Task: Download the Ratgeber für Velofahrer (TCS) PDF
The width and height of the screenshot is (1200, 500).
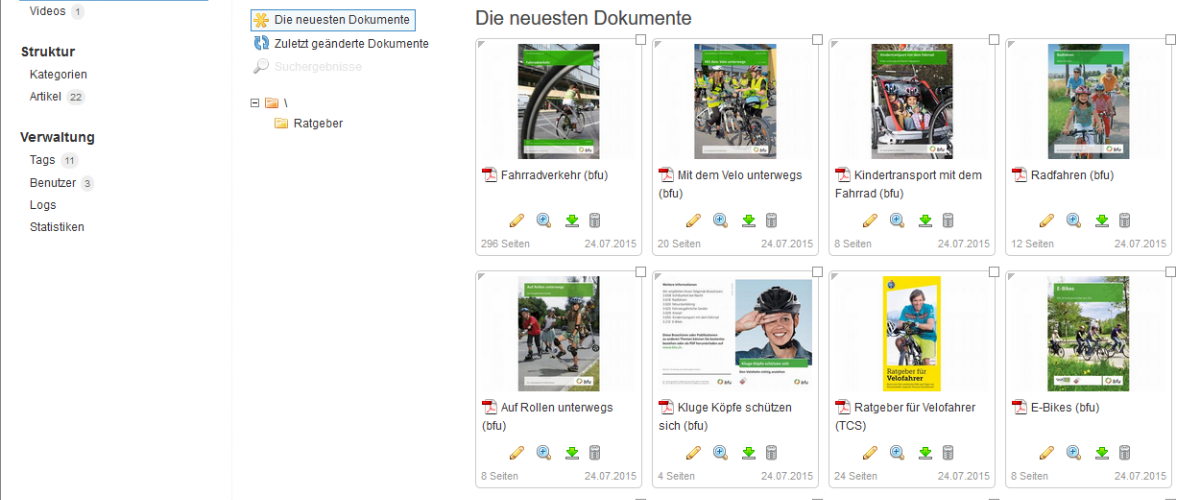Action: [x=925, y=453]
